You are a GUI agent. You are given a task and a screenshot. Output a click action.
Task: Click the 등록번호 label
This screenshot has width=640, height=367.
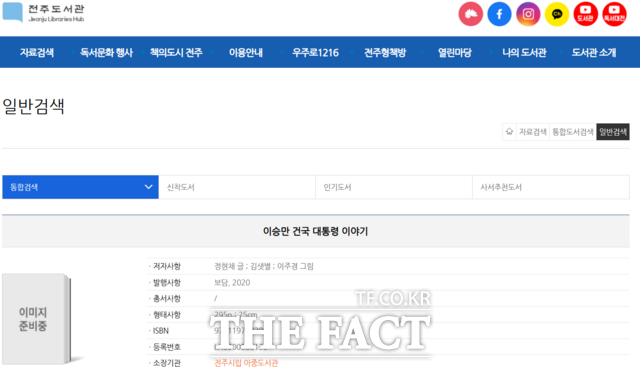click(x=167, y=347)
